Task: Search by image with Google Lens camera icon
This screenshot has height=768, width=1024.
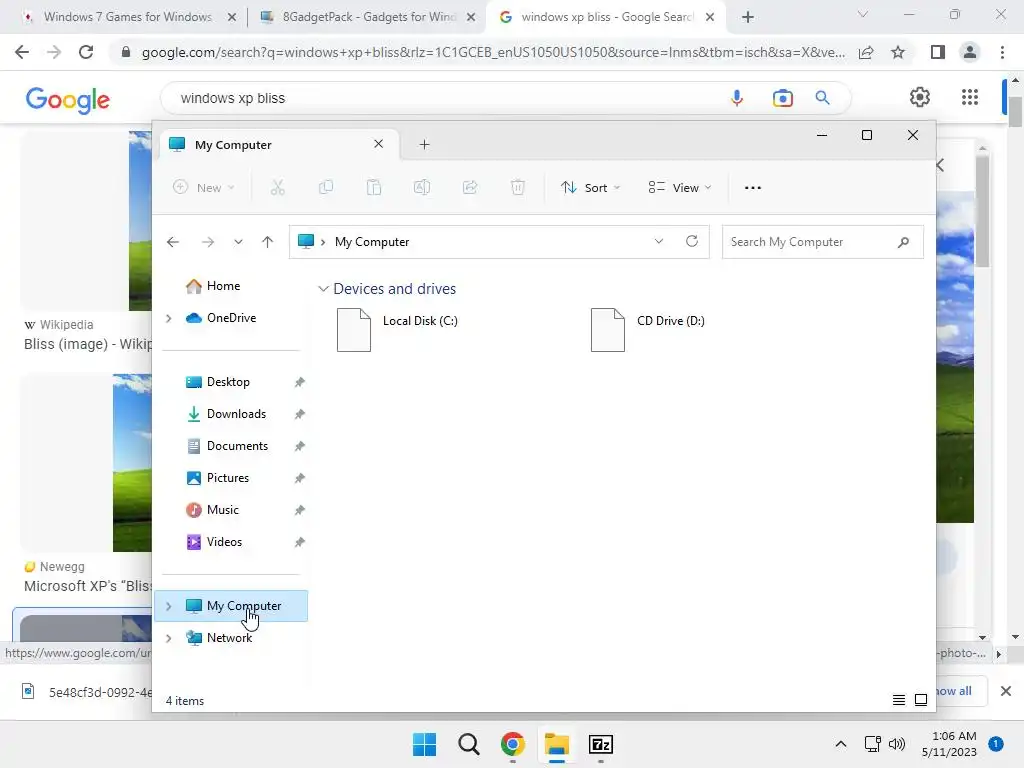Action: point(782,98)
